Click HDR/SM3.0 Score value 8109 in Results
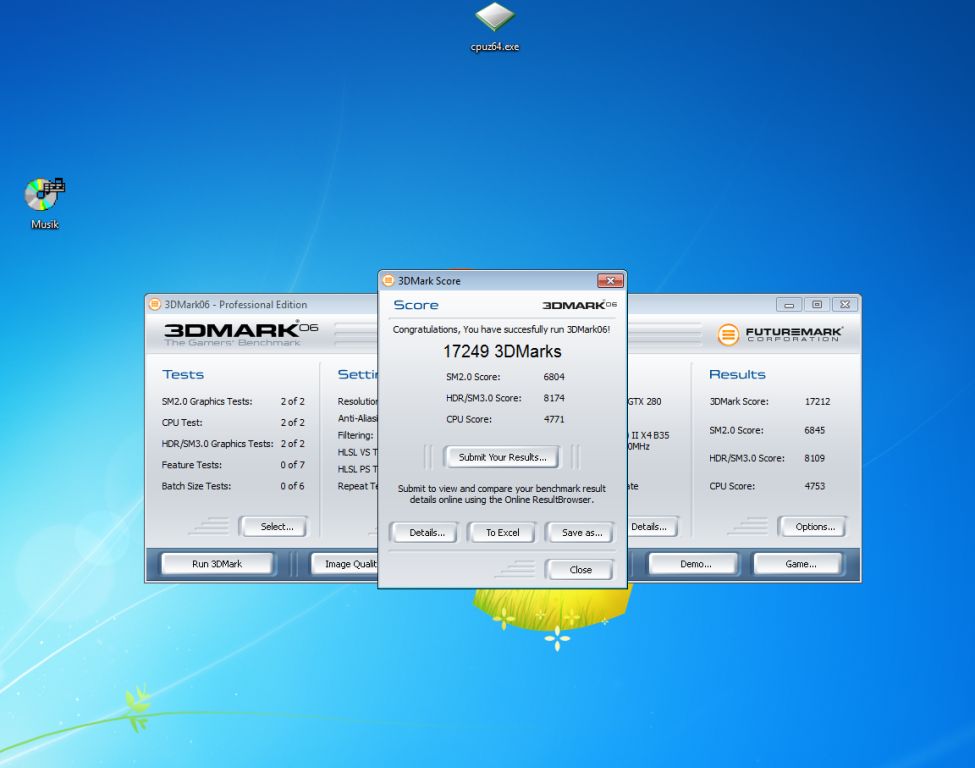 tap(814, 458)
